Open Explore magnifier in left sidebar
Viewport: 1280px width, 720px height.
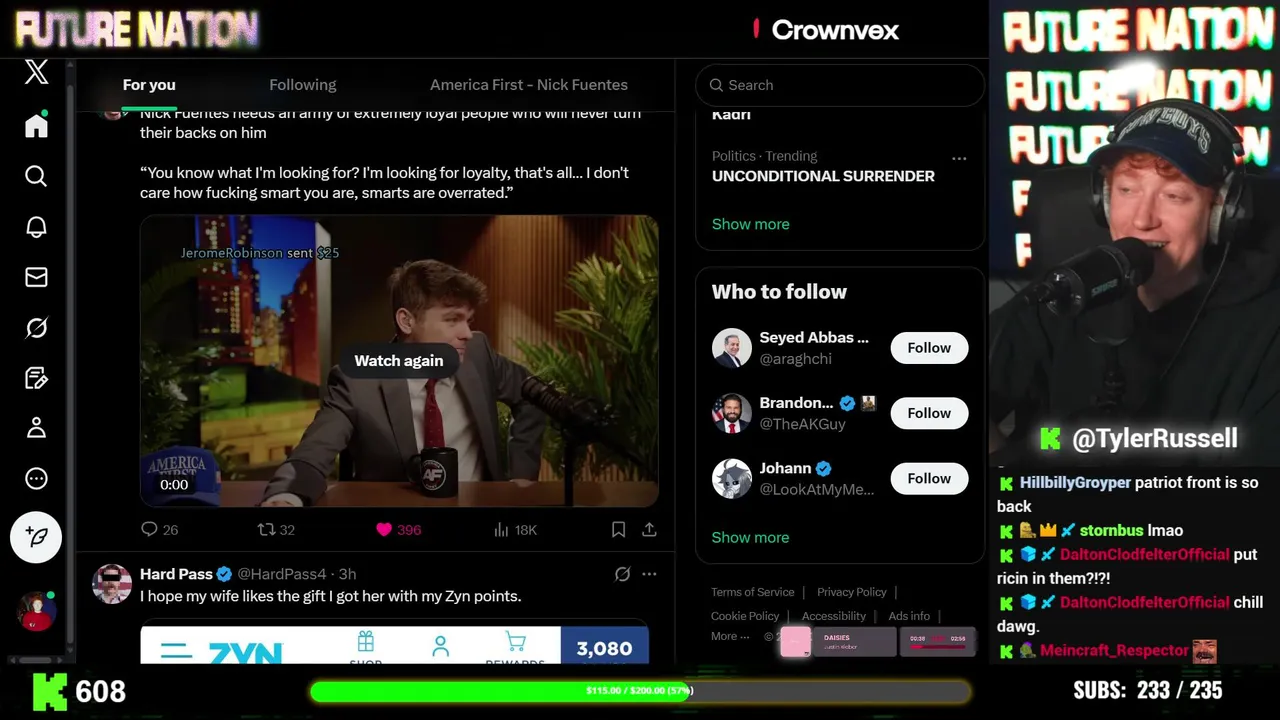36,176
